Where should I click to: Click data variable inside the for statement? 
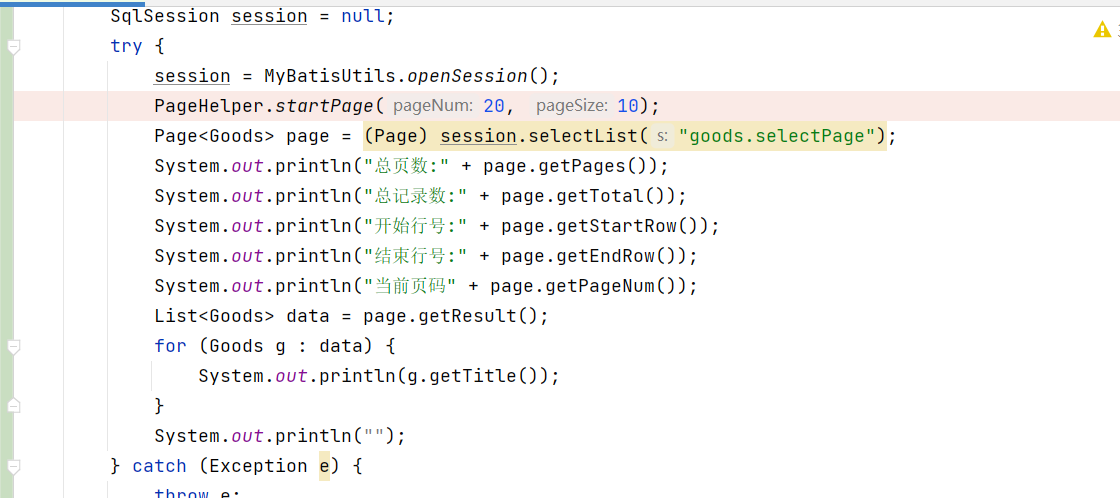[x=341, y=347]
